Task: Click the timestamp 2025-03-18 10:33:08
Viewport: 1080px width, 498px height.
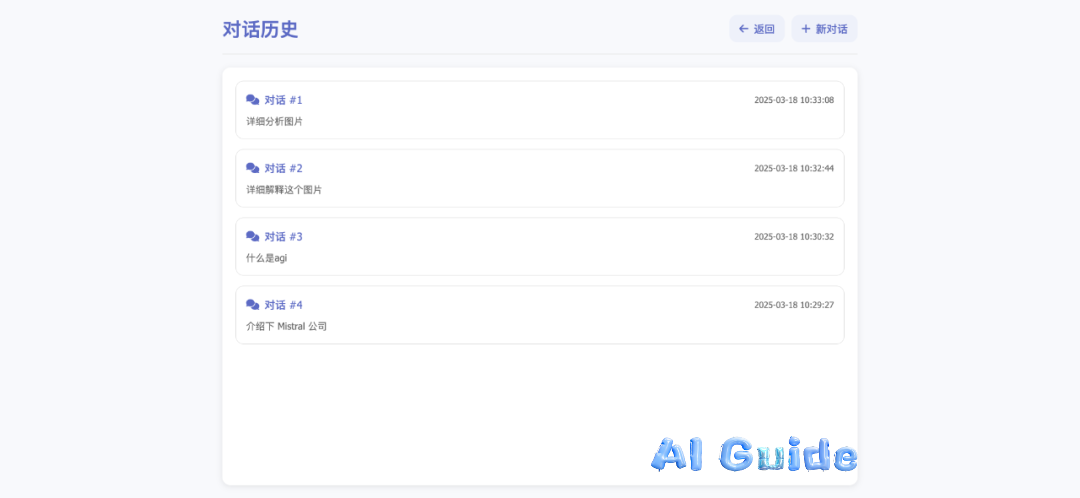Action: (794, 100)
